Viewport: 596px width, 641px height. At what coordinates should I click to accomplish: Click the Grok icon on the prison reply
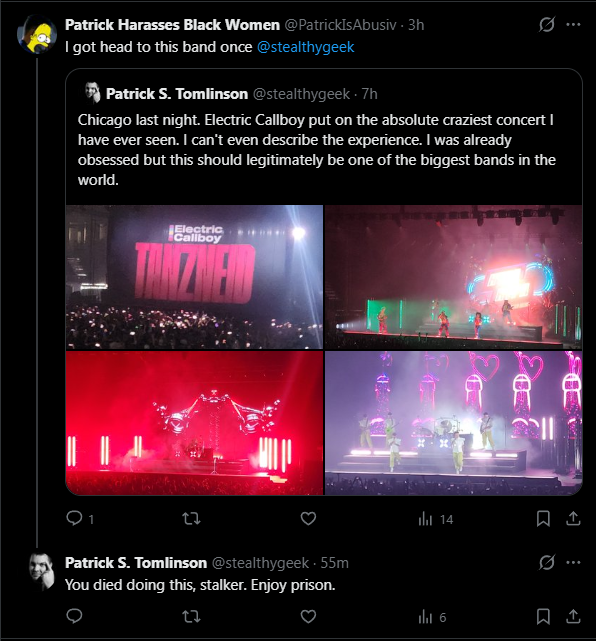(547, 563)
